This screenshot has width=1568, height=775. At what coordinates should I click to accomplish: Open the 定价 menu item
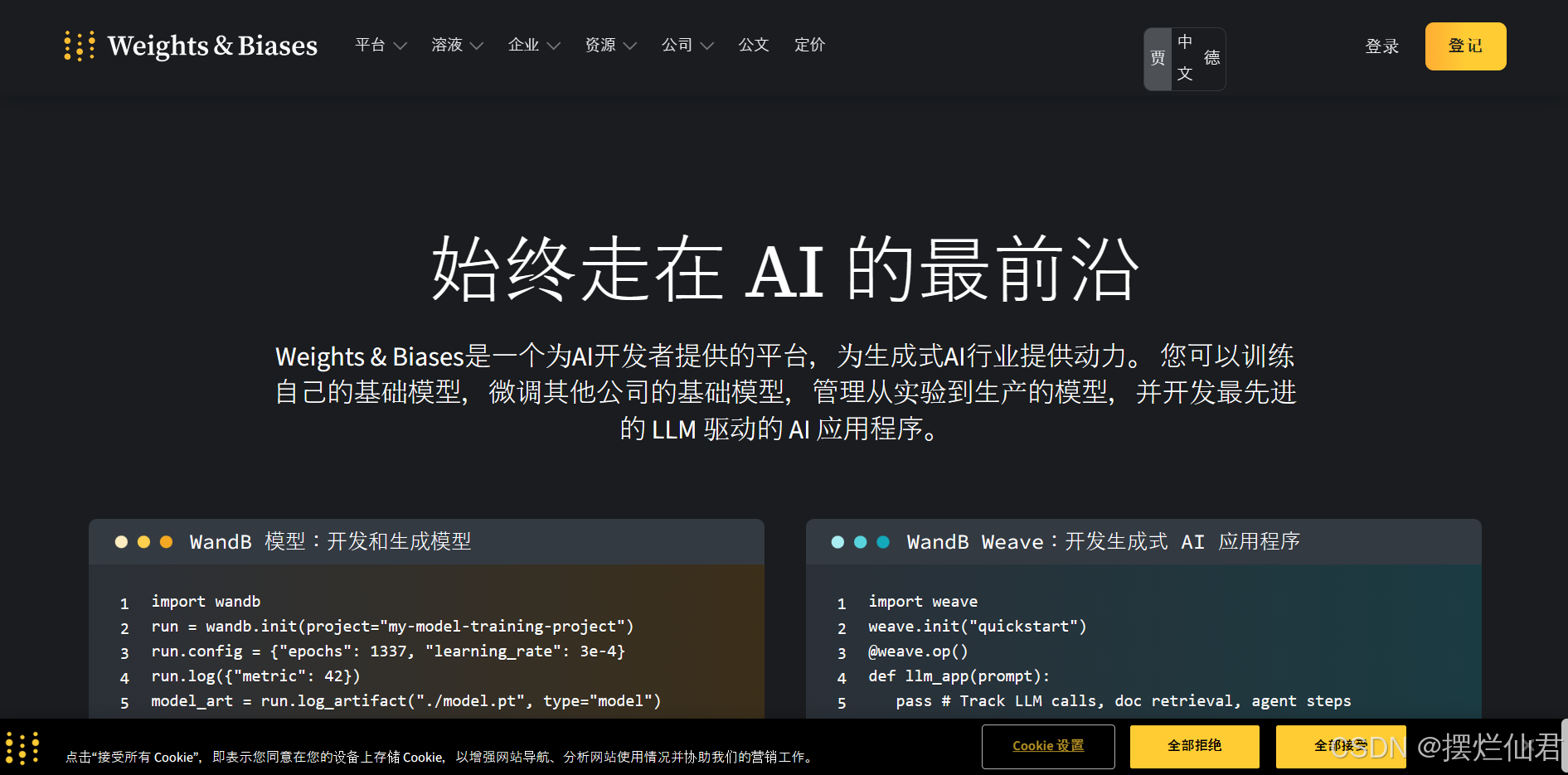[809, 46]
